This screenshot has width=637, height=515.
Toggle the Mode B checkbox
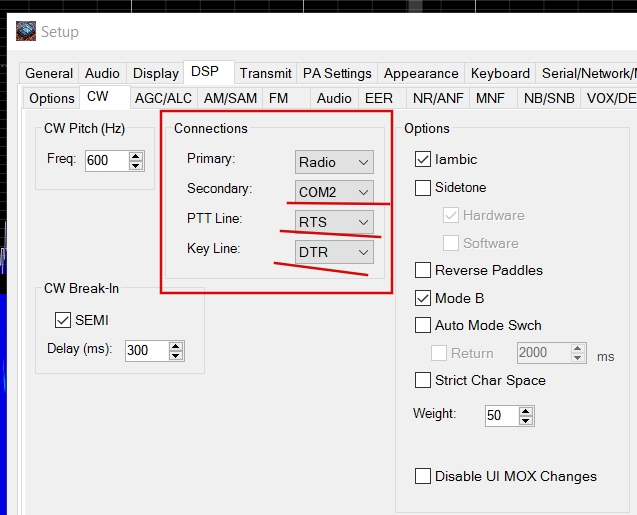tap(423, 298)
